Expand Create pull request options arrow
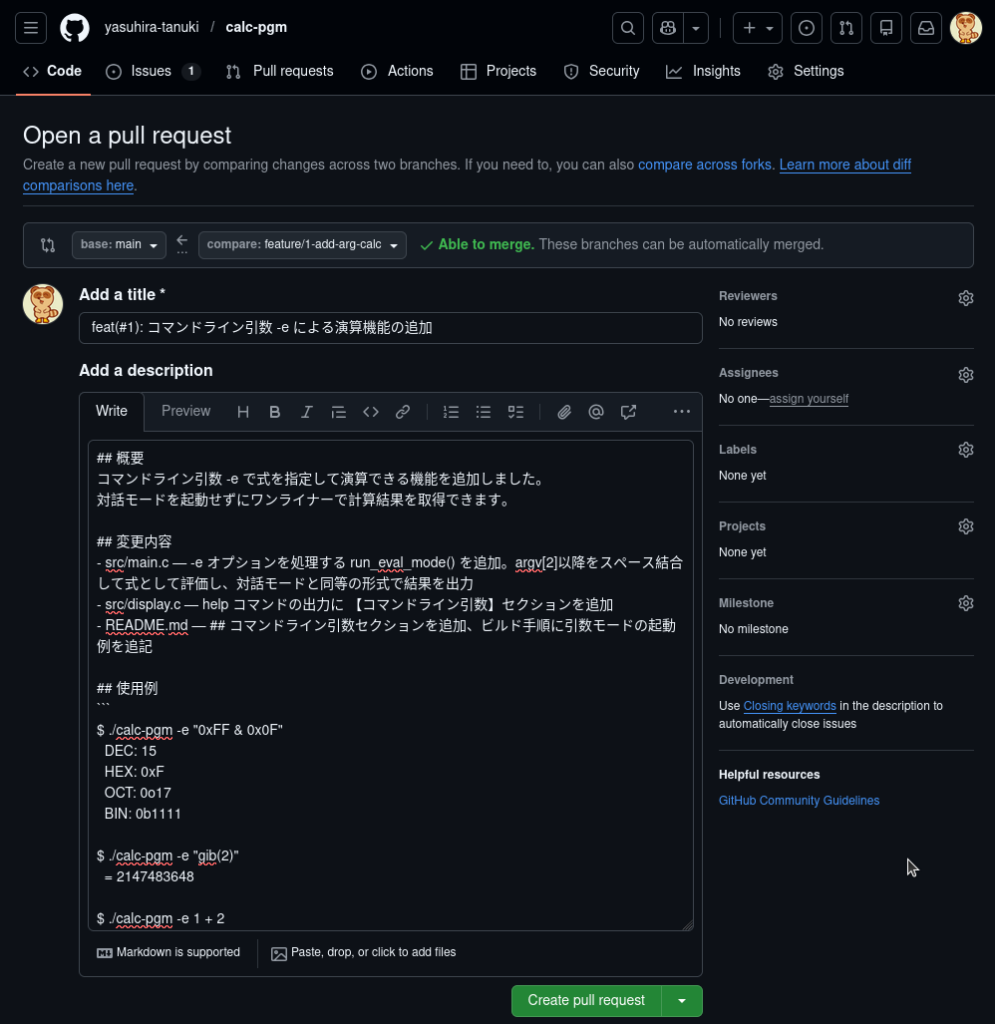Screen dimensions: 995x1024 (x=682, y=1001)
